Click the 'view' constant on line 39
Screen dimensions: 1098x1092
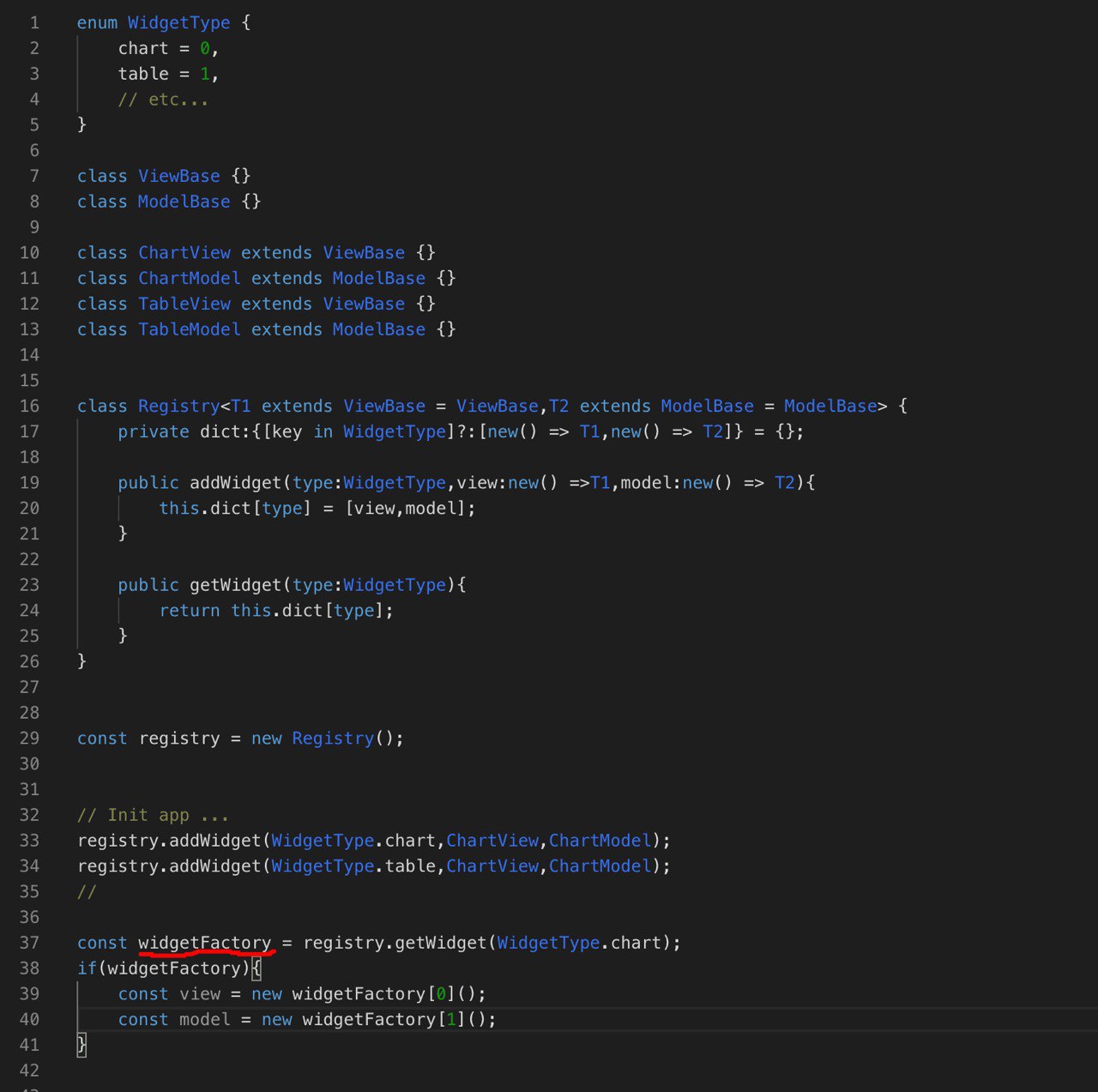(x=200, y=994)
